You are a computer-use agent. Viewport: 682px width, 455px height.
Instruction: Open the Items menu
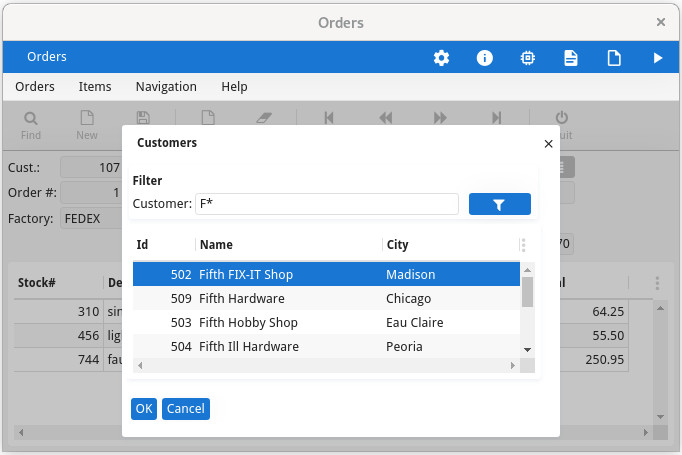pyautogui.click(x=95, y=87)
